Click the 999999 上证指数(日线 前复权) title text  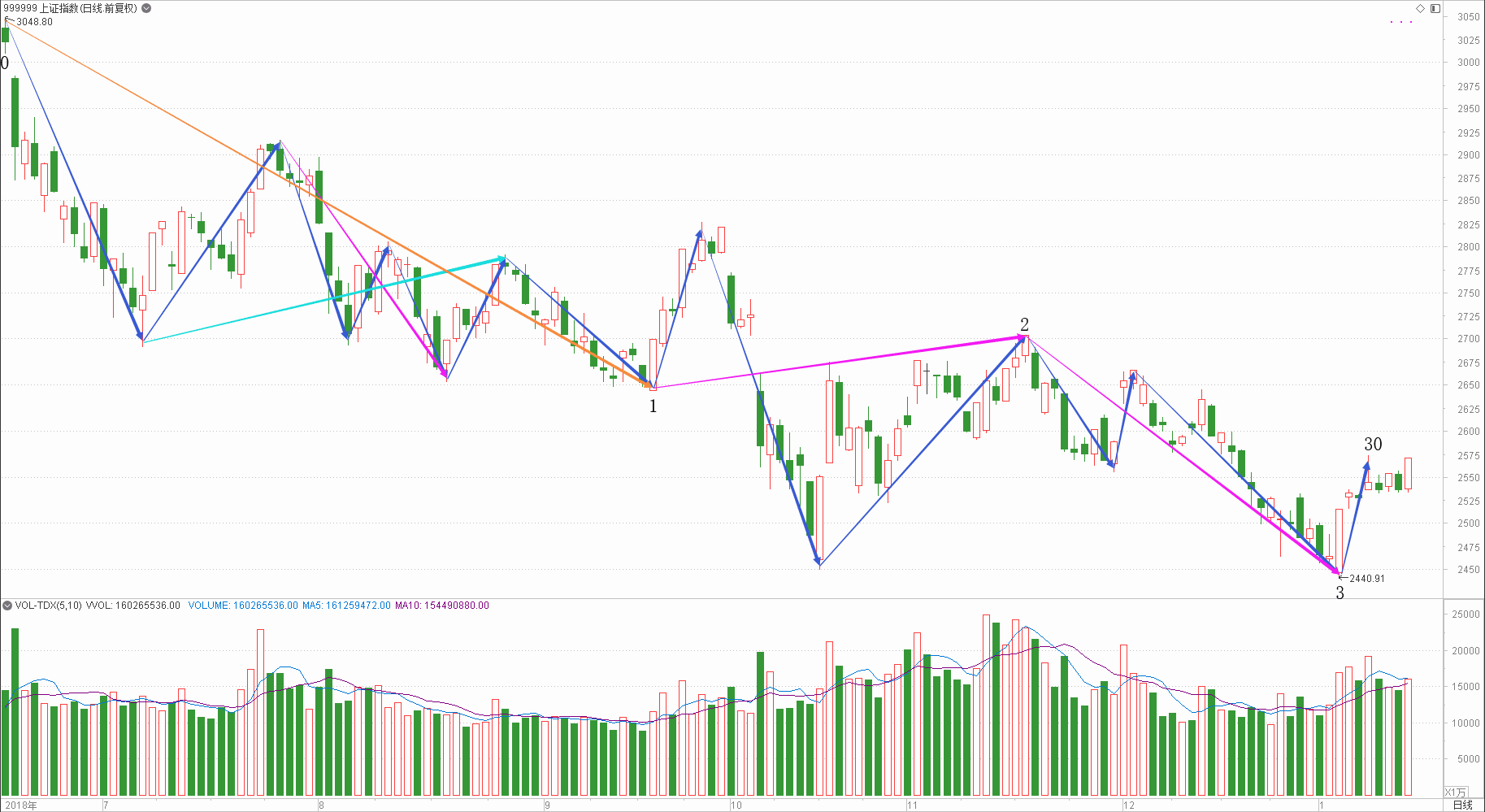[71, 8]
